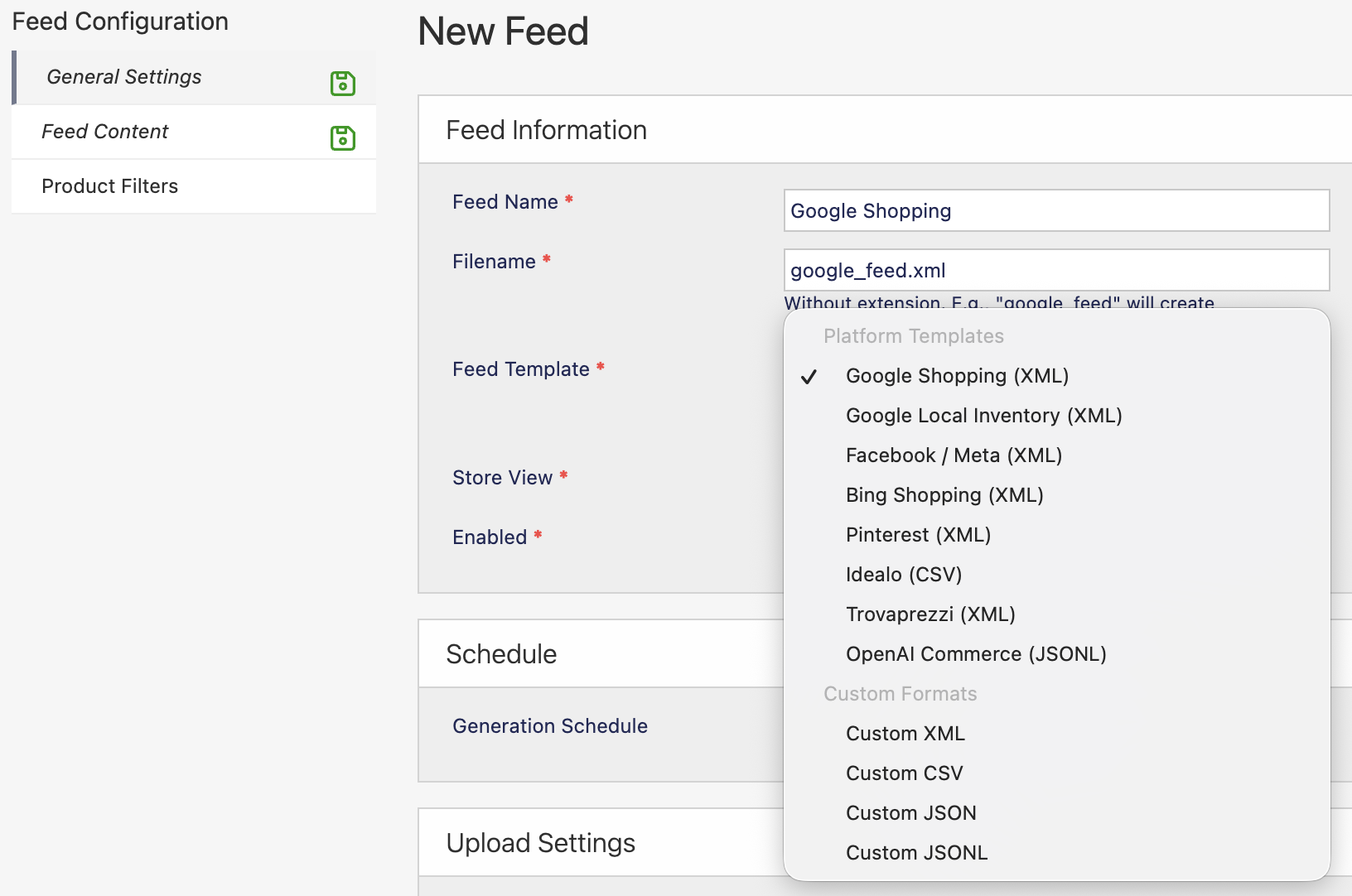The image size is (1352, 896).
Task: Pick Bing Shopping (XML) from list
Action: tap(1056, 495)
